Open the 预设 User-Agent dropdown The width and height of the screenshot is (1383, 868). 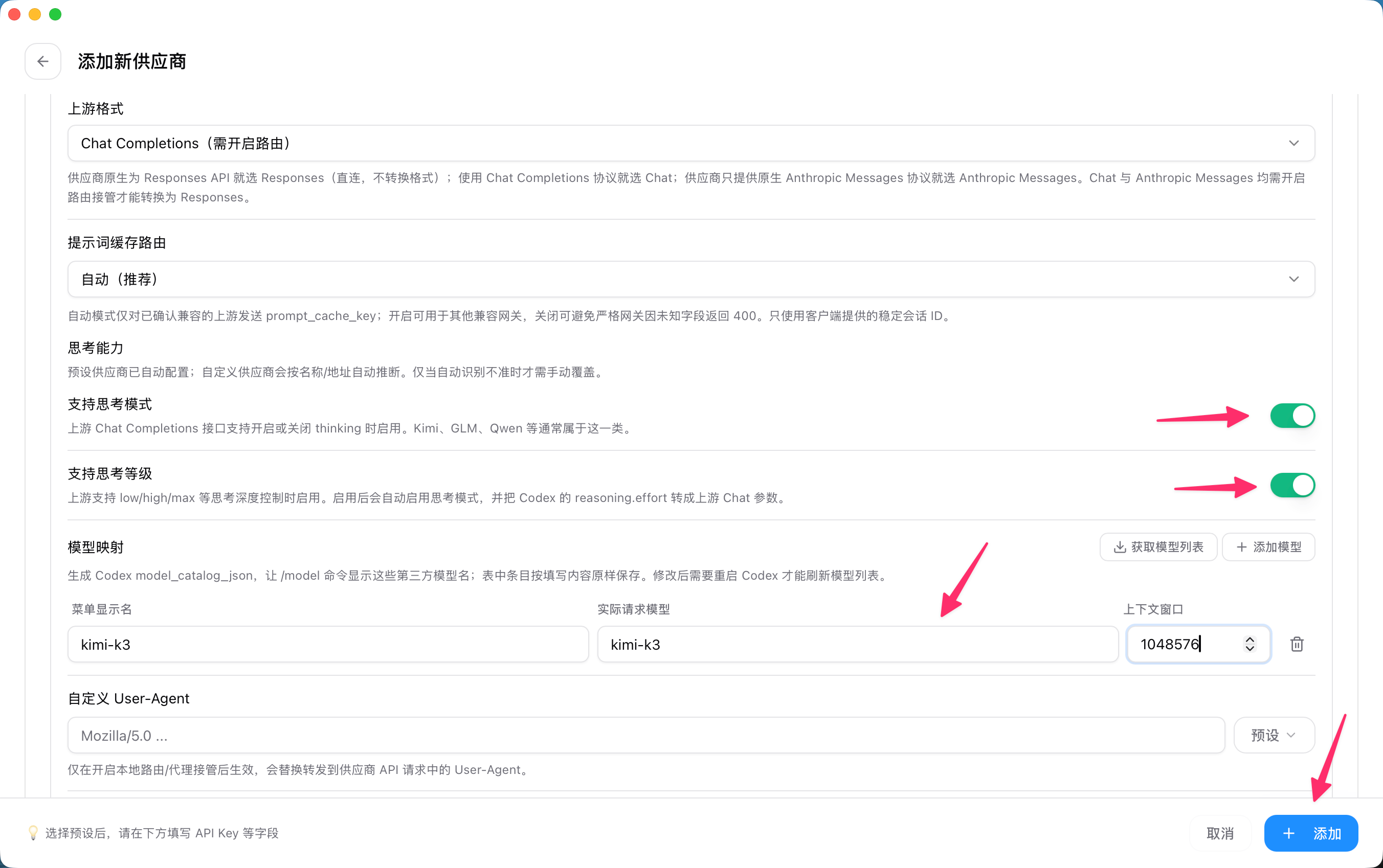[x=1274, y=735]
